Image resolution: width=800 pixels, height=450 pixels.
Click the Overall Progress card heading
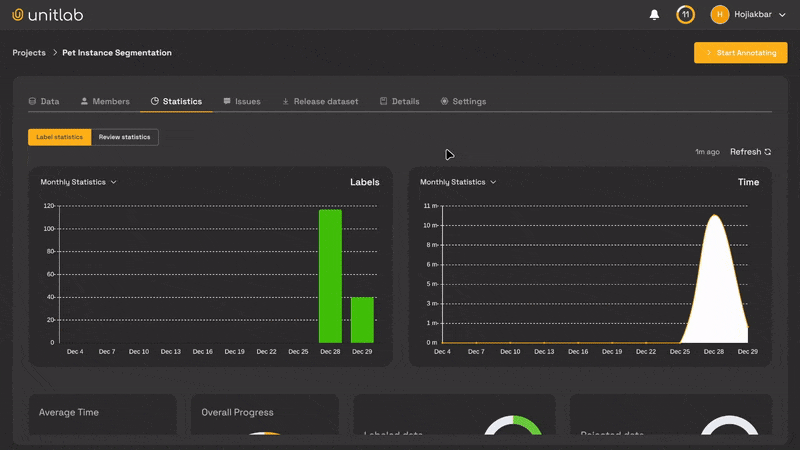click(x=237, y=412)
